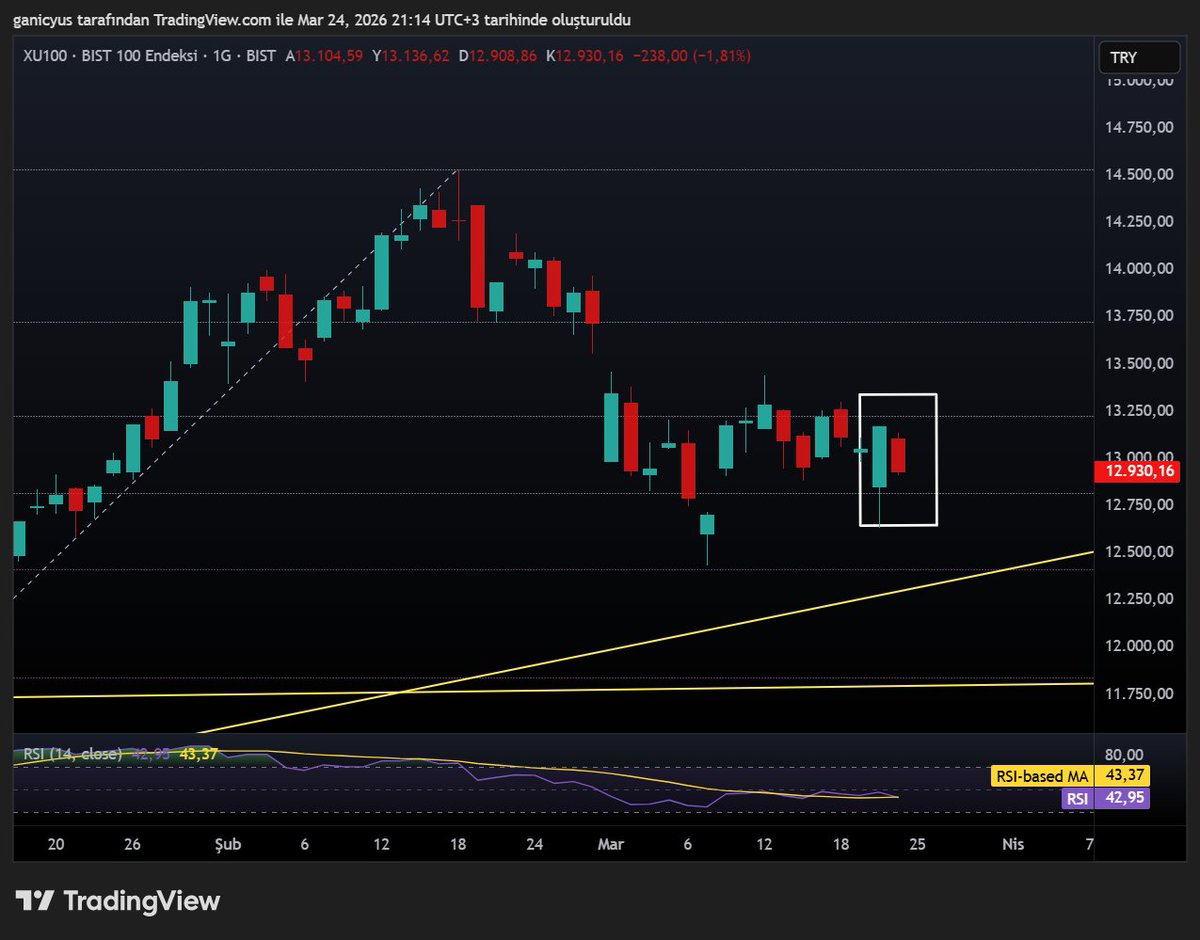Click the Mar month label on time axis
Viewport: 1200px width, 940px height.
coord(610,845)
